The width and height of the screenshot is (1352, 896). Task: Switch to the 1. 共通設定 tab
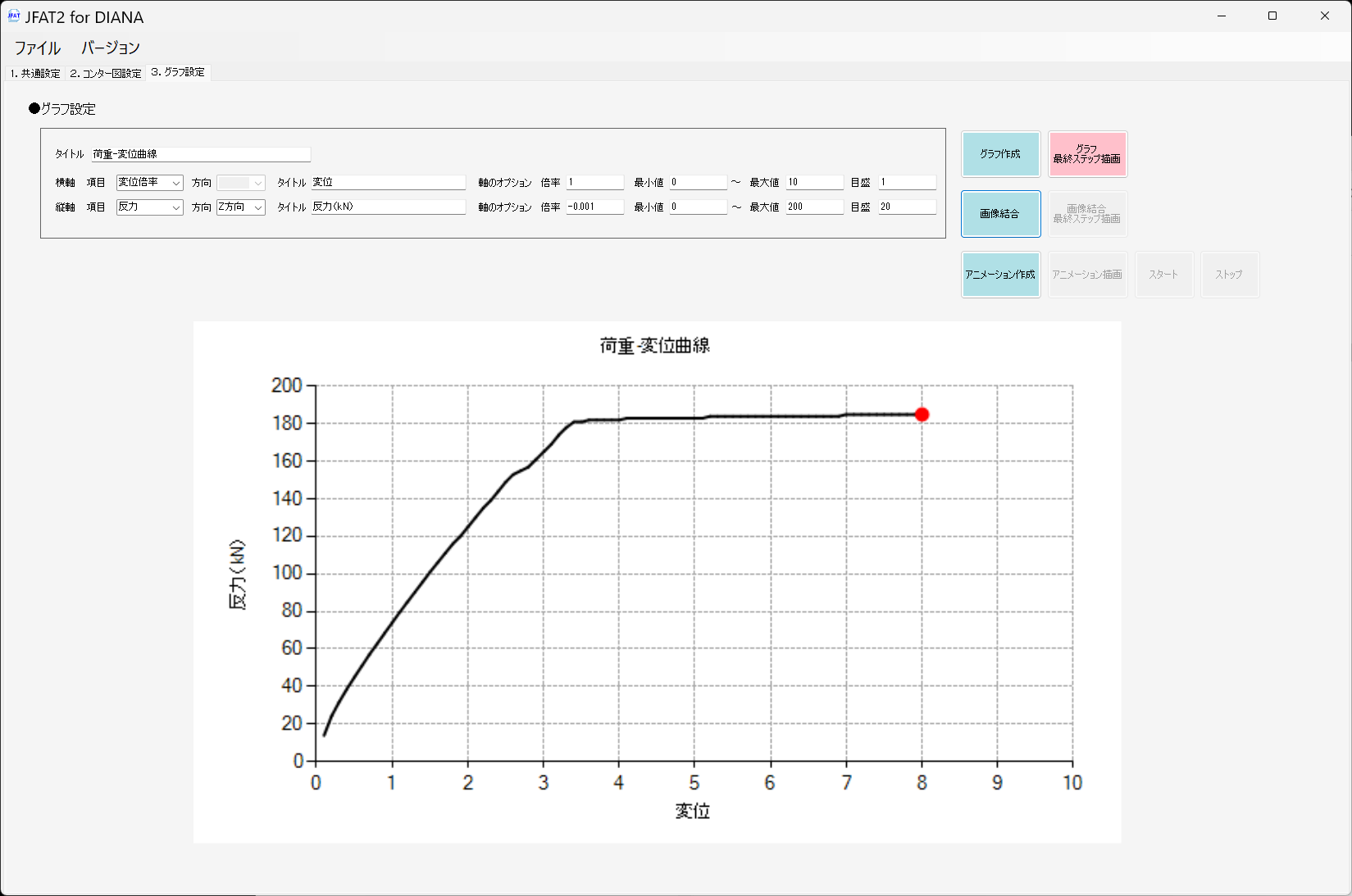pyautogui.click(x=35, y=73)
